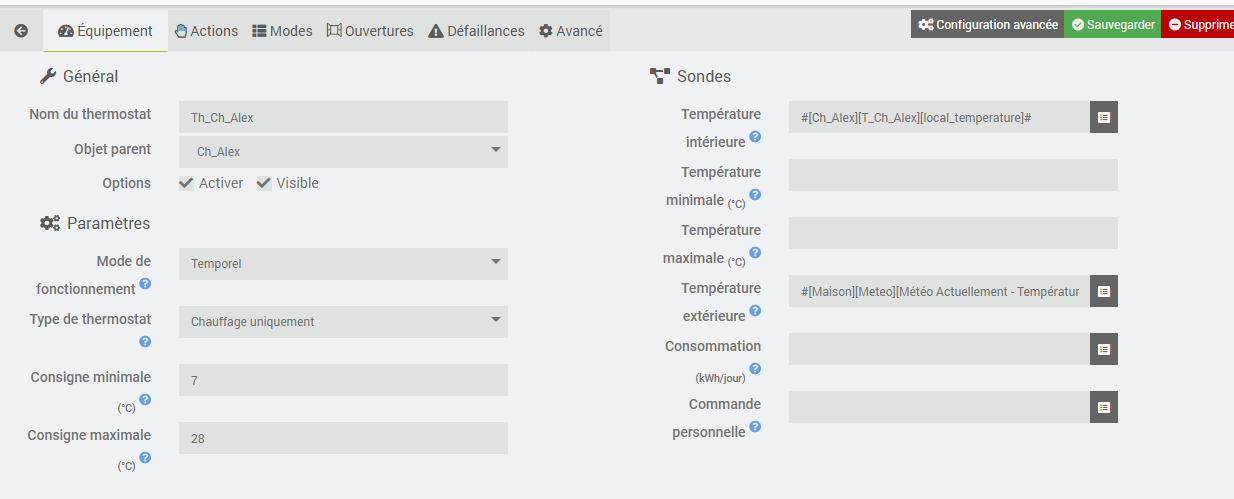Expand the Objet parent dropdown
Screen dimensions: 1234x499
click(x=343, y=152)
